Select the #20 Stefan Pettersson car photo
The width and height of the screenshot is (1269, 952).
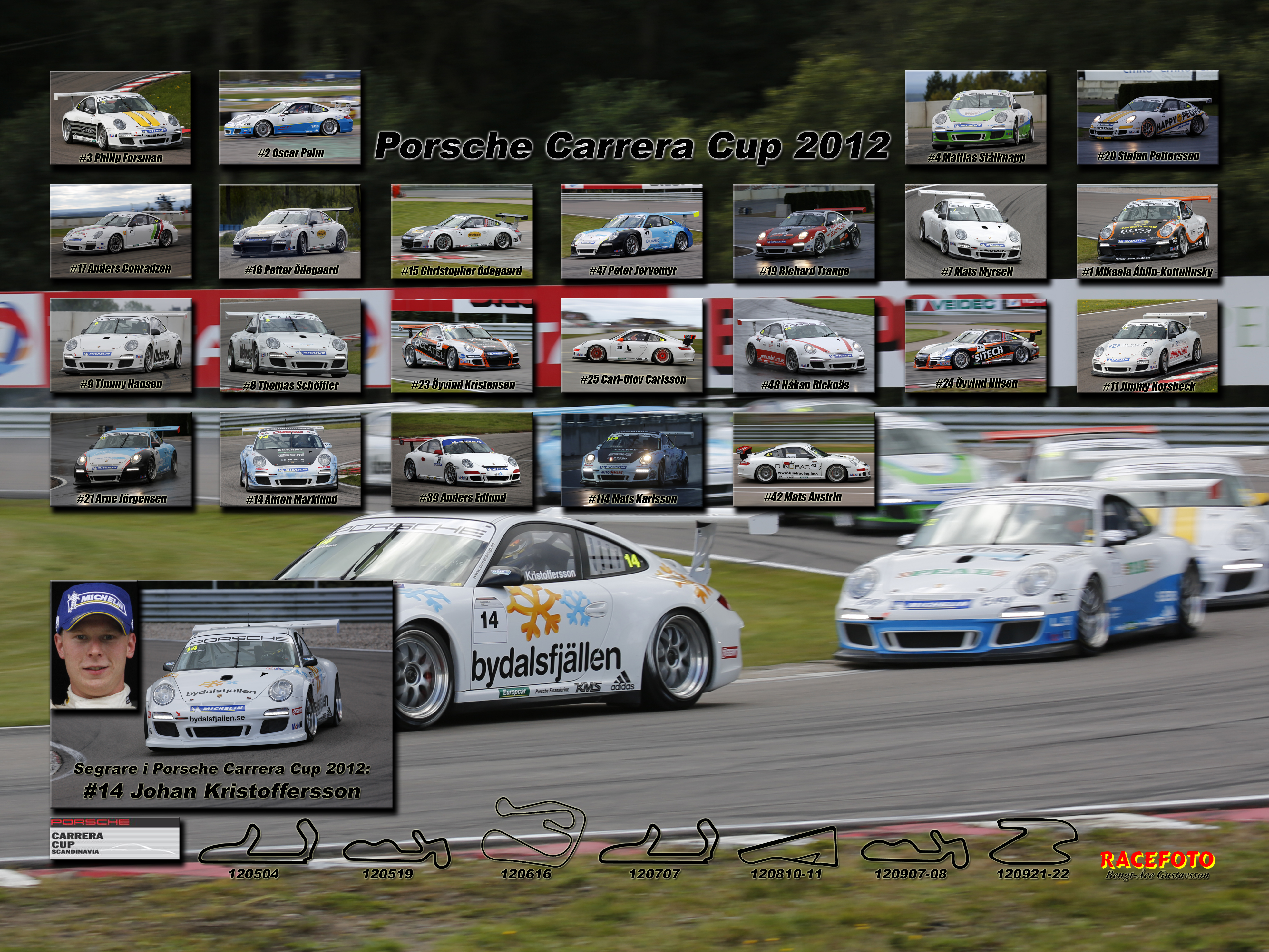pos(1147,118)
